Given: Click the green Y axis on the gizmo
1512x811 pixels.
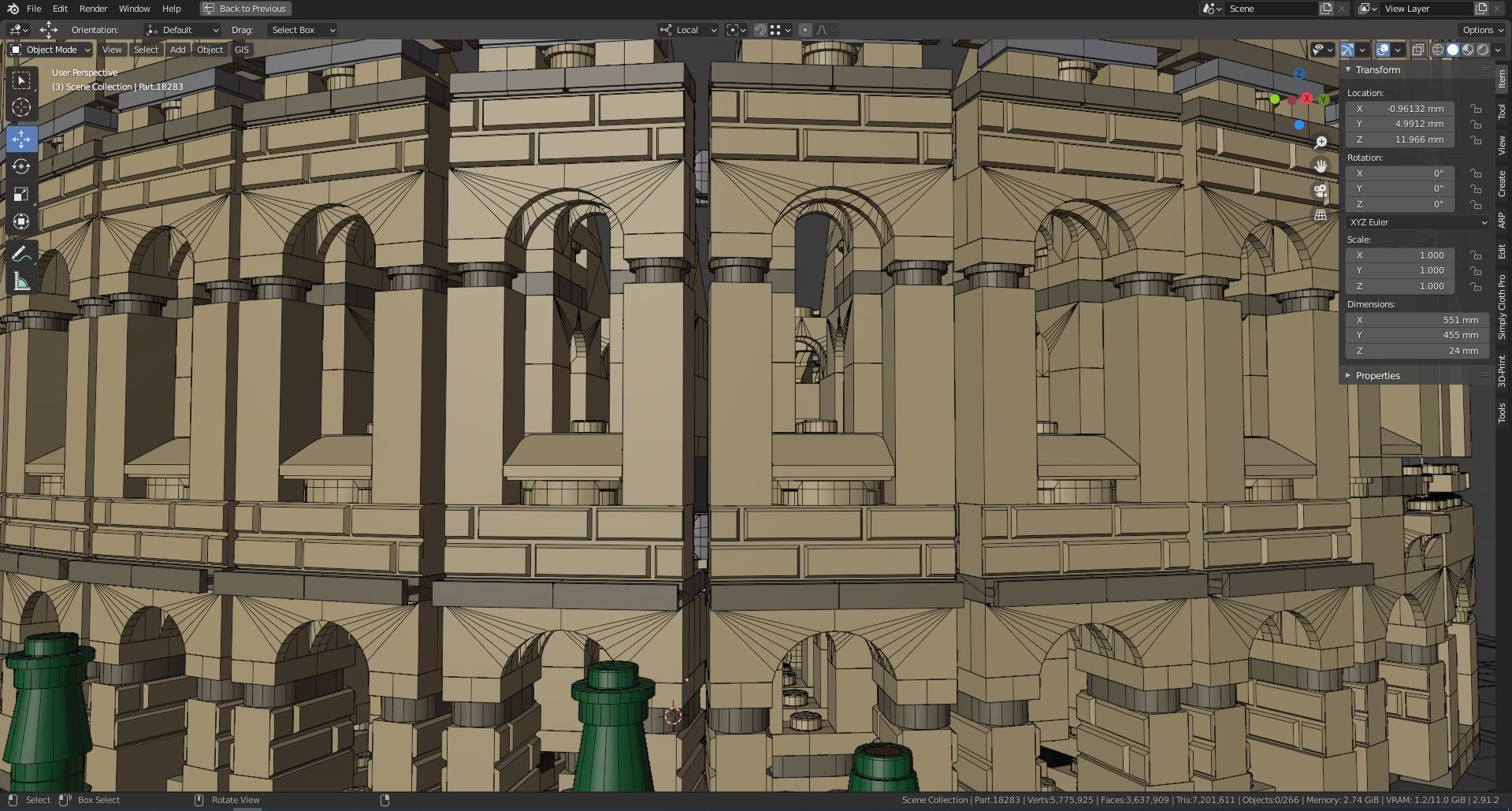Looking at the screenshot, I should (1323, 99).
